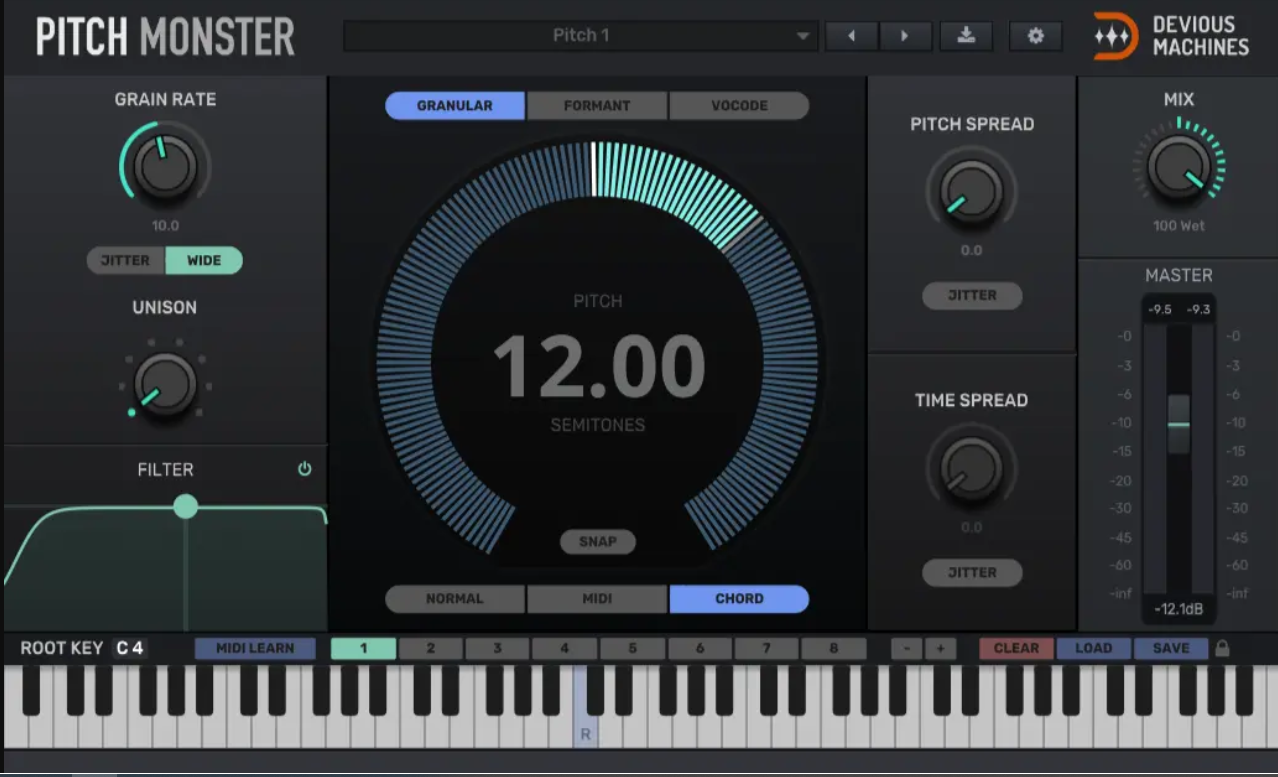
Task: Select the MIDI pitch mode
Action: click(x=597, y=599)
